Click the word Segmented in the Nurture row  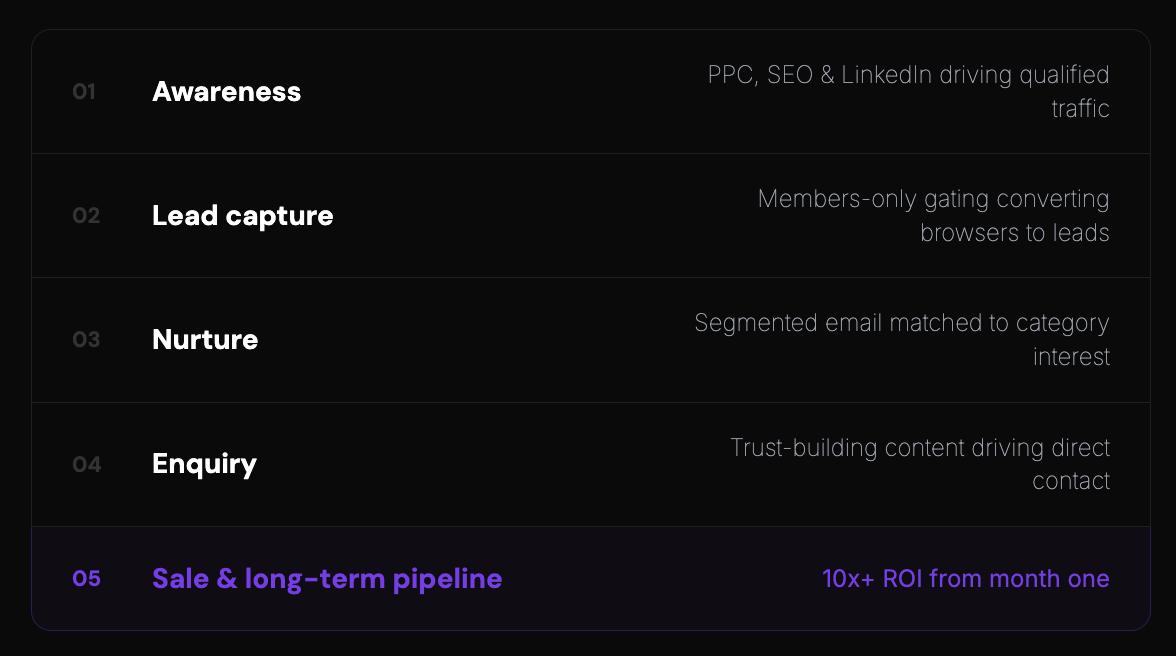[756, 323]
